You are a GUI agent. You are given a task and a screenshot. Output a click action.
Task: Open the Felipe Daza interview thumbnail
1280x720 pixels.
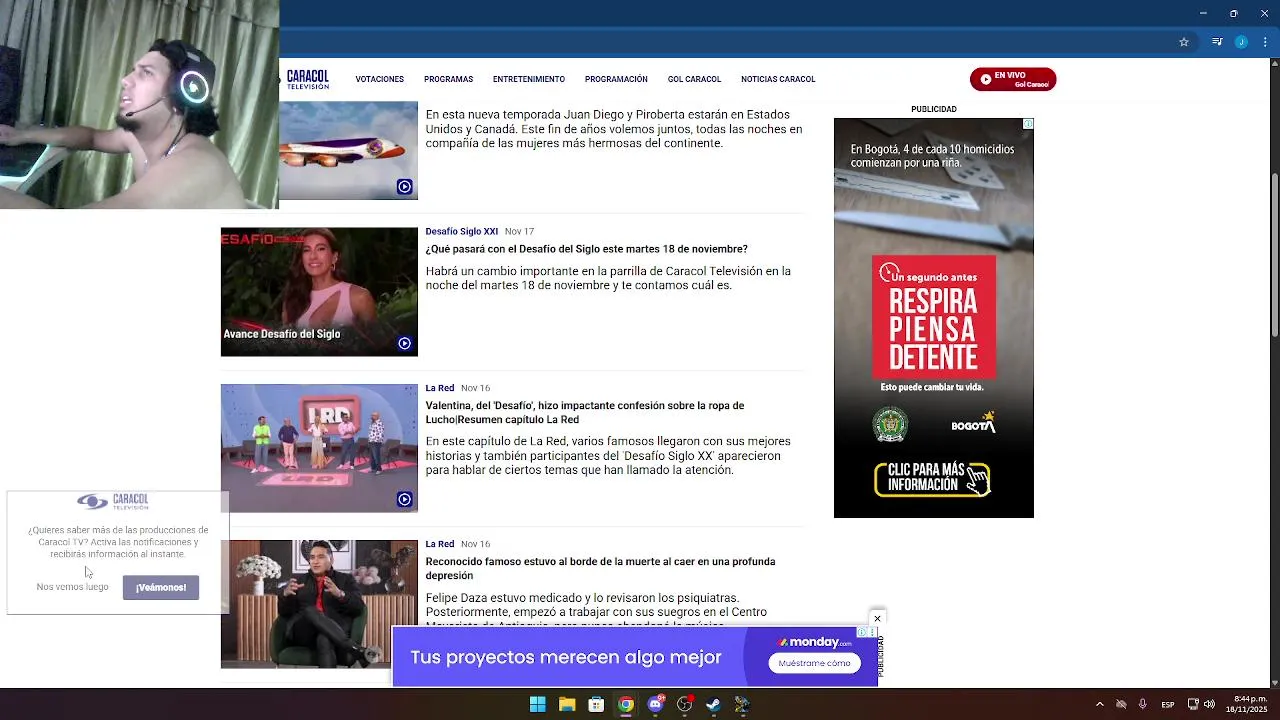pyautogui.click(x=319, y=604)
